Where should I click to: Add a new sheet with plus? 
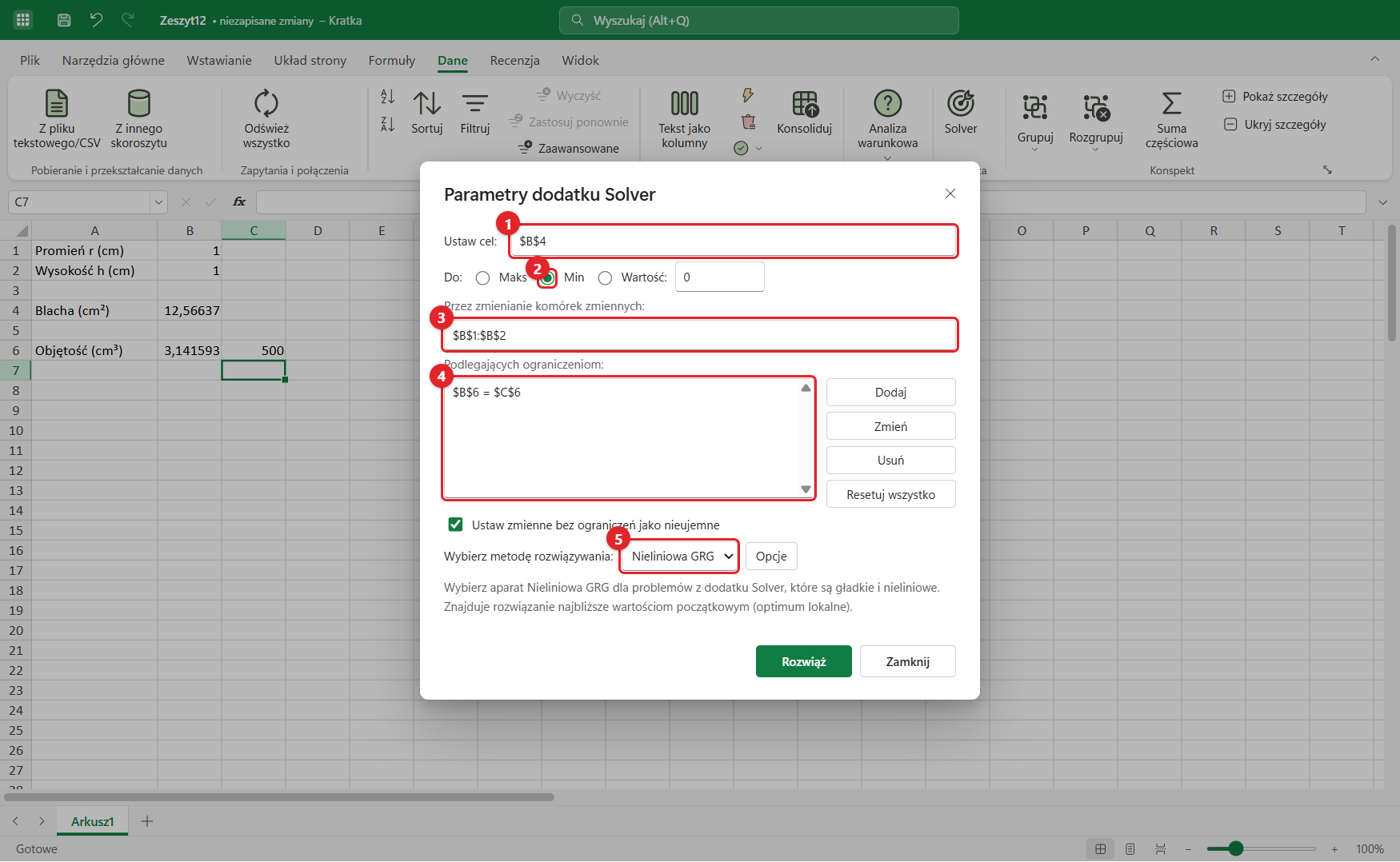[147, 821]
